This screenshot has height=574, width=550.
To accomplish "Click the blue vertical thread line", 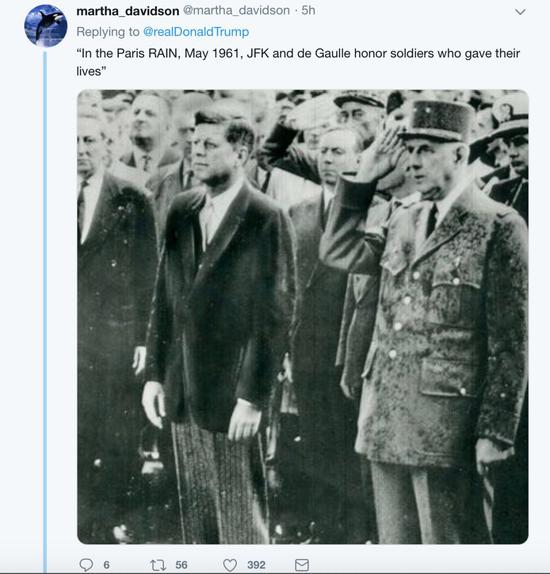I will pyautogui.click(x=45, y=312).
